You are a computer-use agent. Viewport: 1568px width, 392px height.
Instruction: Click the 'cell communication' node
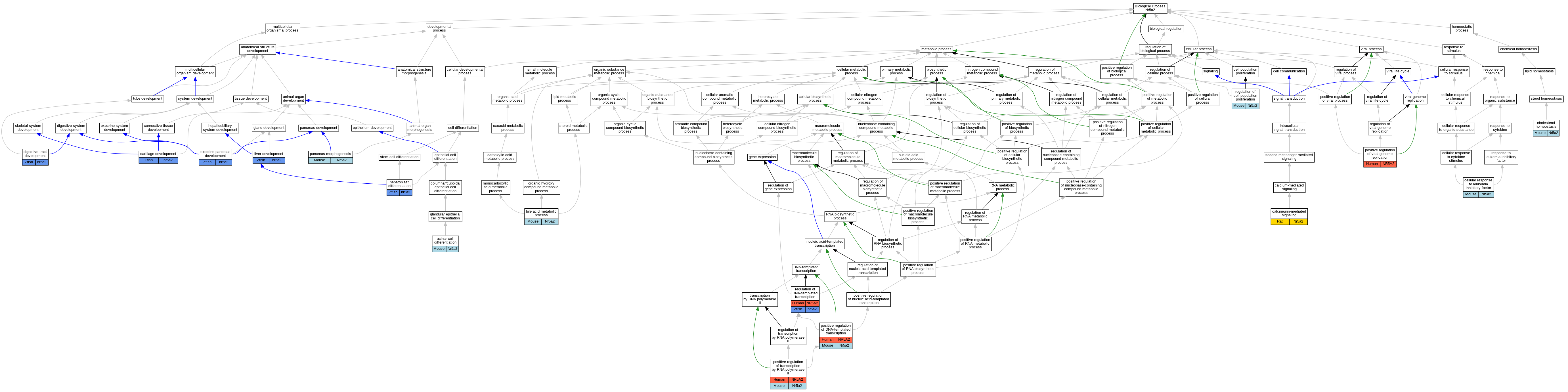tap(1289, 71)
